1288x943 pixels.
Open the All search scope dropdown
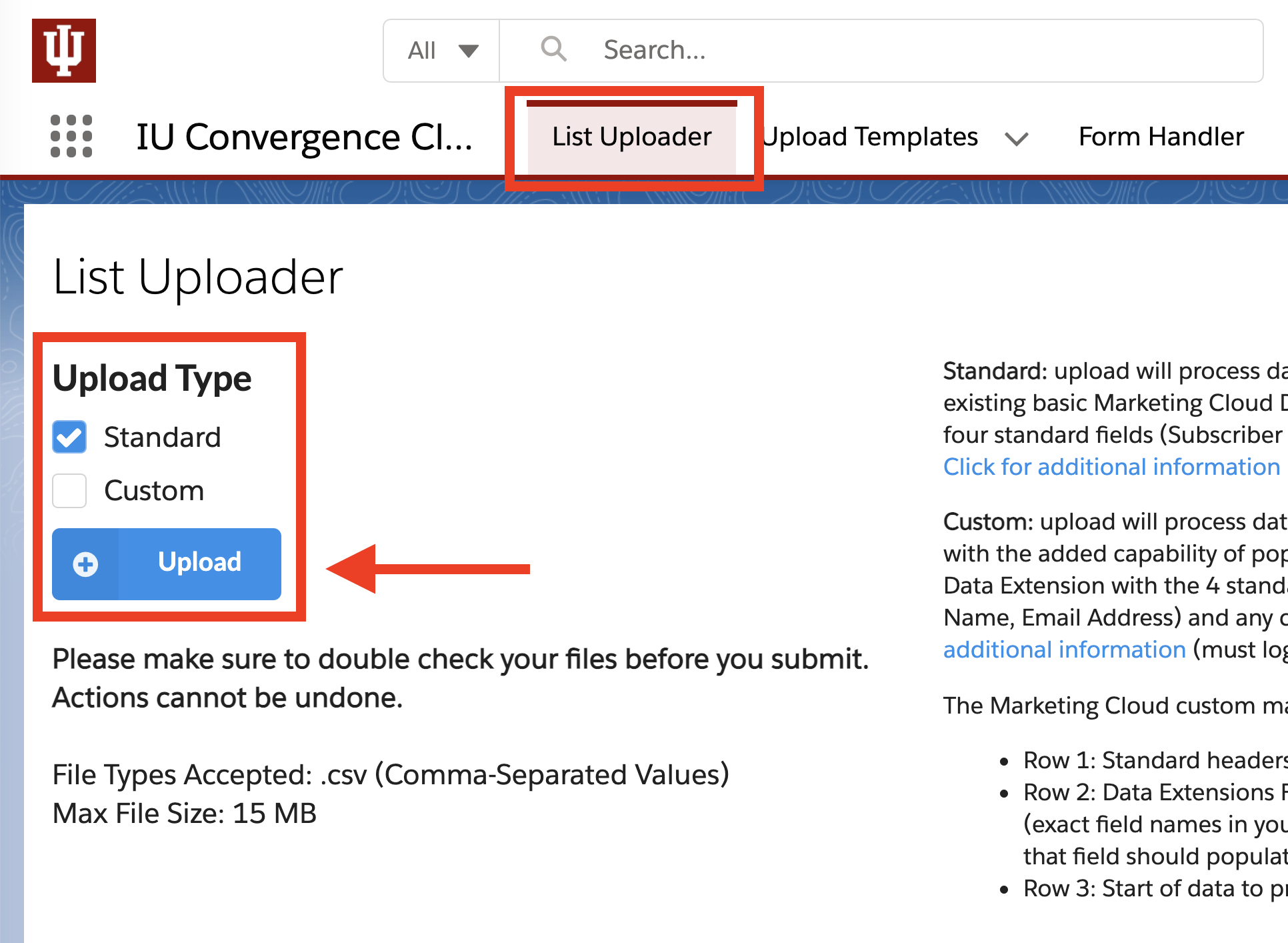point(442,51)
